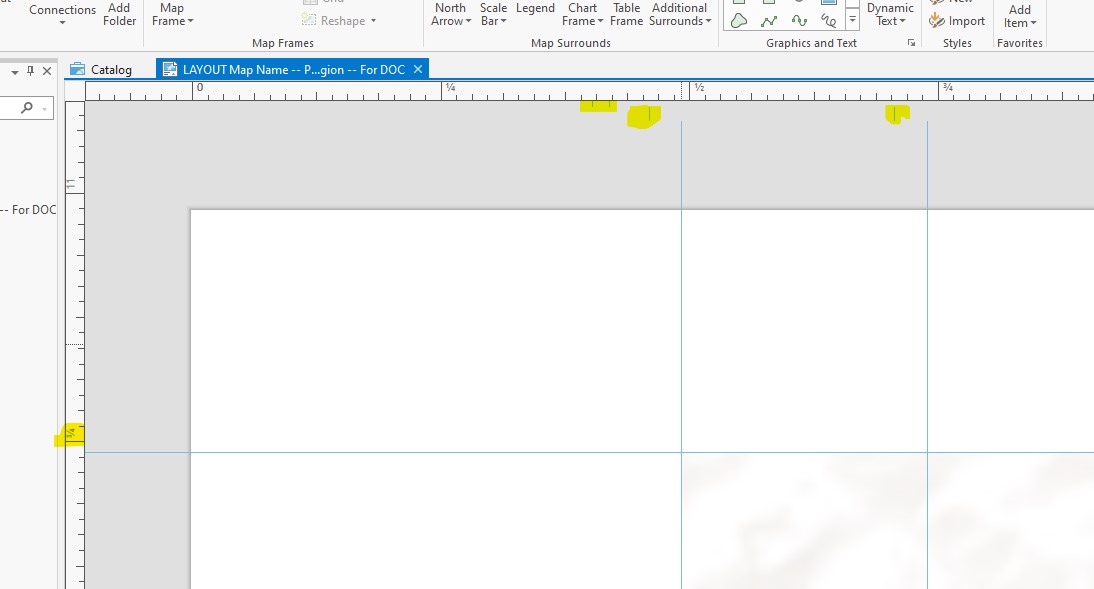Click the ½ mark on horizontal ruler

[x=699, y=87]
